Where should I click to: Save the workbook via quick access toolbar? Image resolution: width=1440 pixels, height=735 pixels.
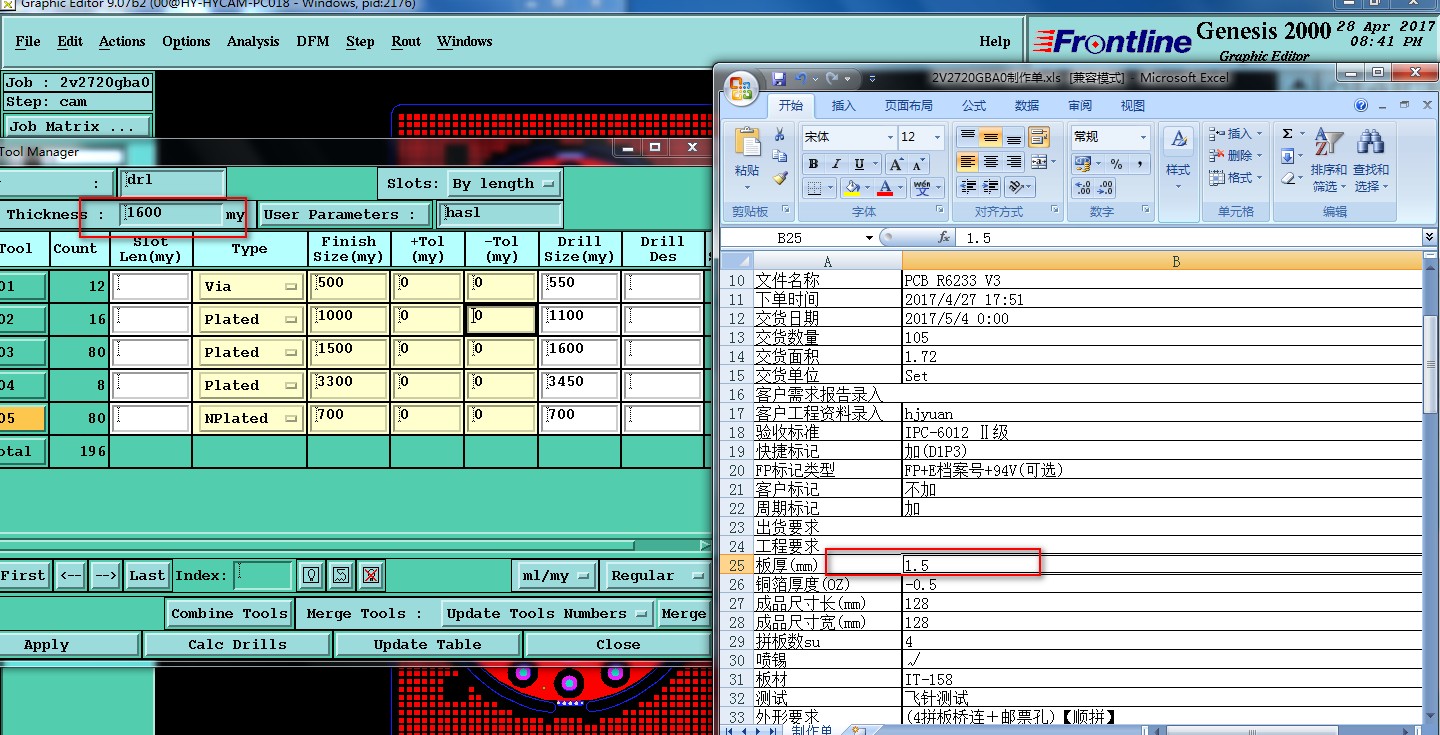(778, 78)
